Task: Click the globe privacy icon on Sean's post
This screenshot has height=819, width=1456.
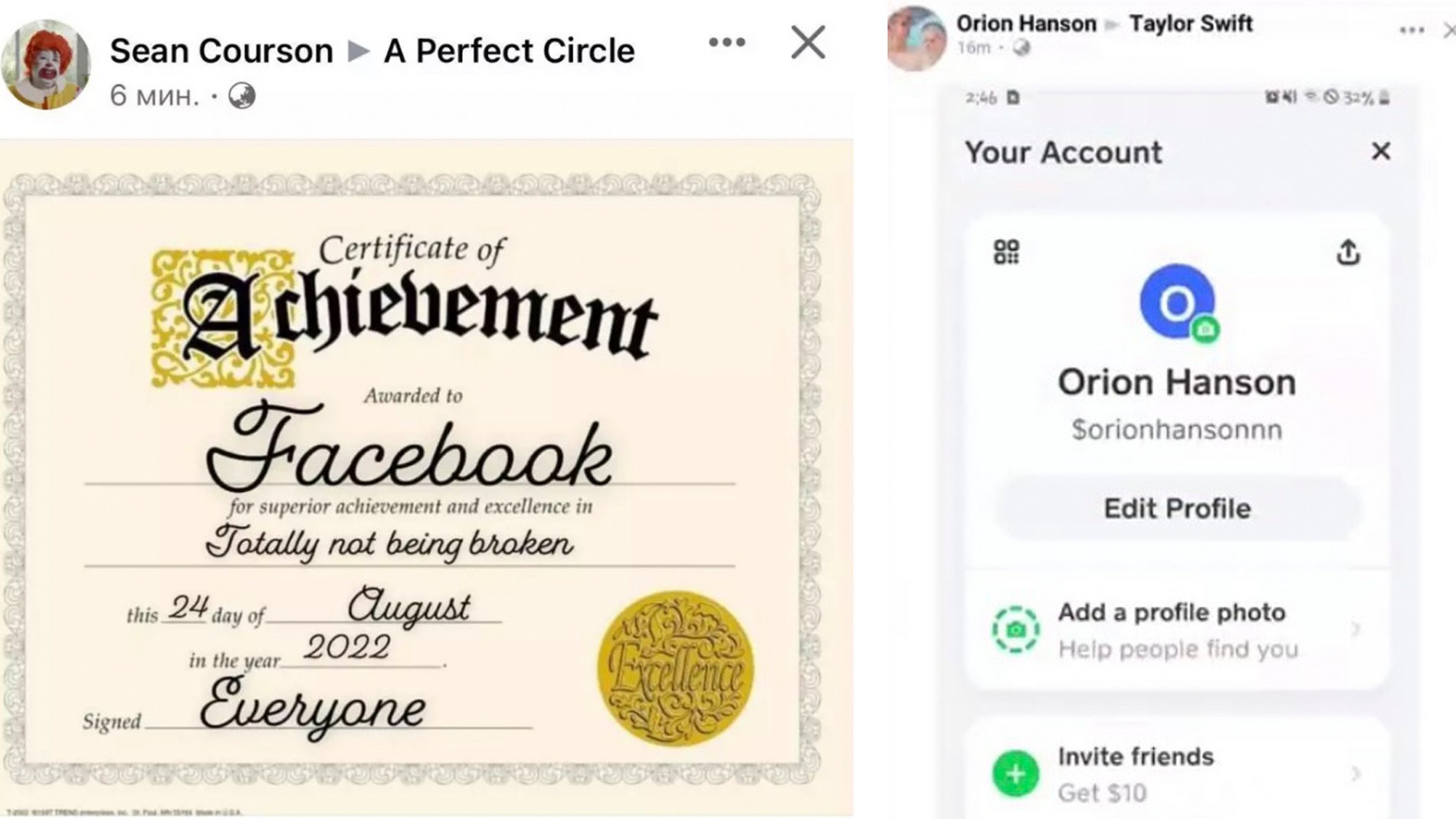Action: [242, 96]
